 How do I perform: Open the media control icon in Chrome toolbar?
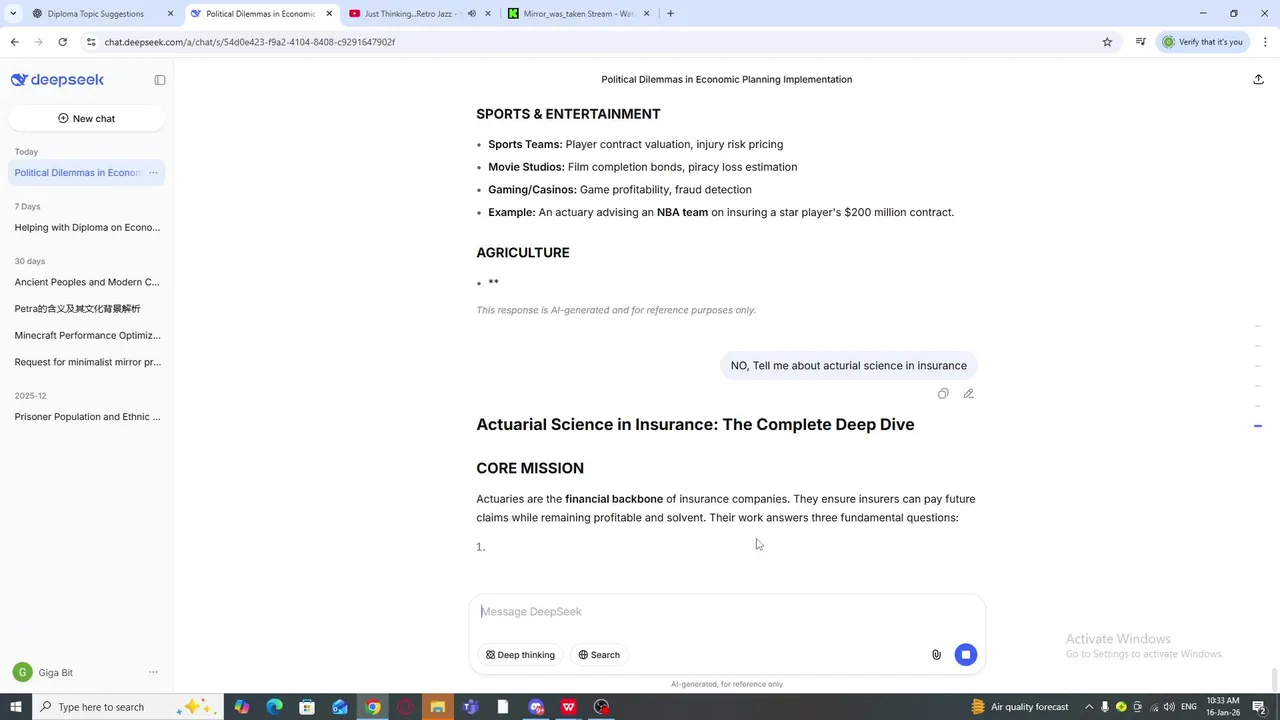tap(1141, 42)
